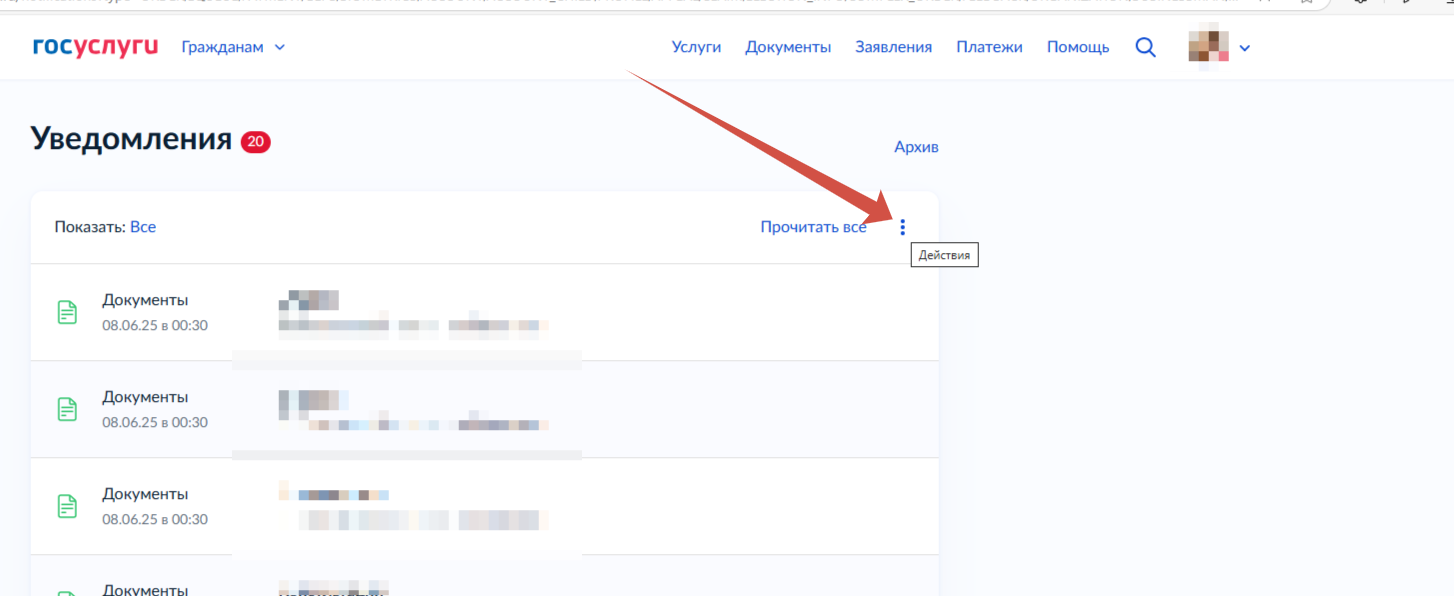Screen dimensions: 1454x597
Task: Open the three-dot Действия menu
Action: (902, 227)
